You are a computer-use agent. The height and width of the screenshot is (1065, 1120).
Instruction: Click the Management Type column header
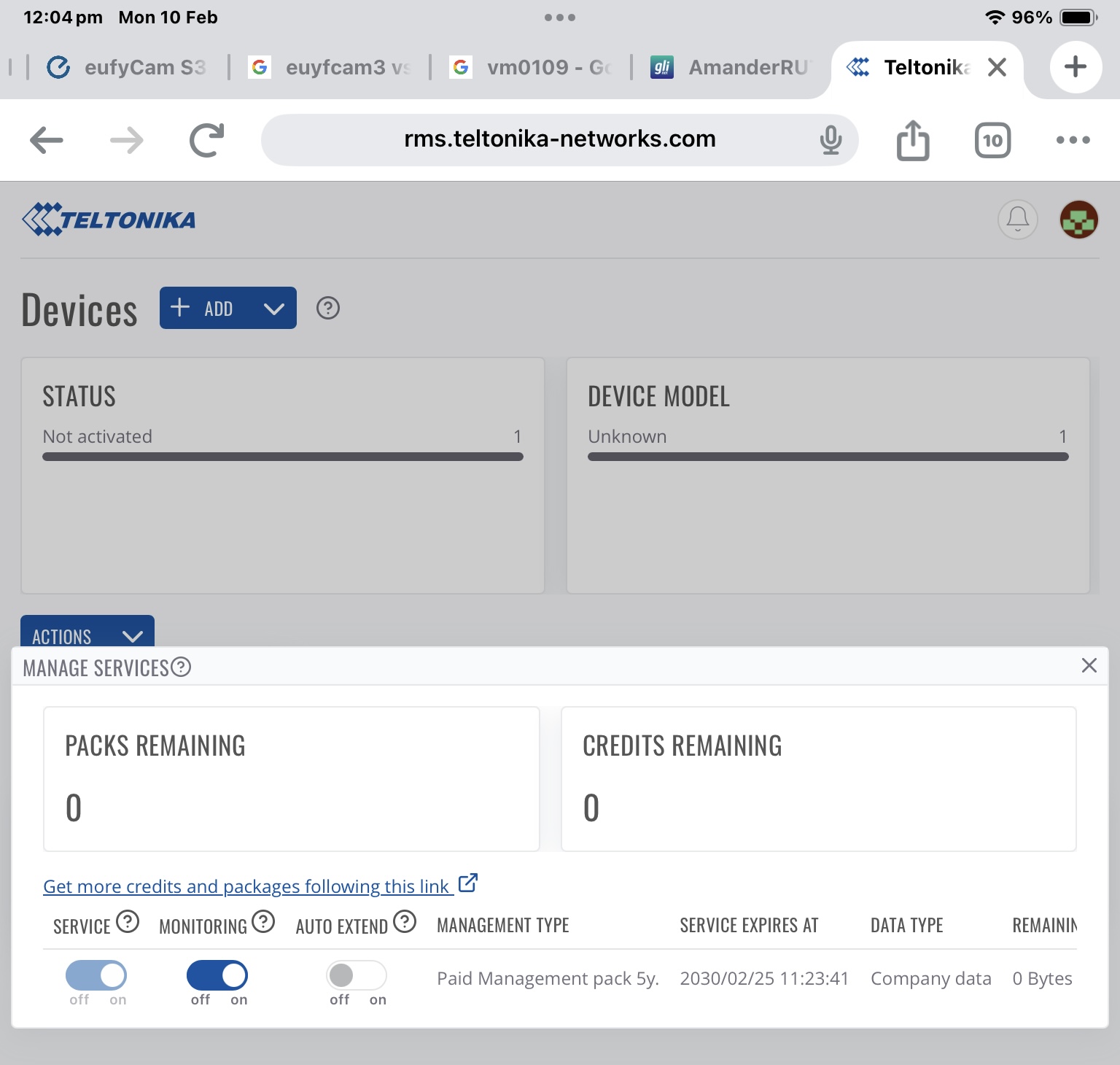click(x=503, y=926)
